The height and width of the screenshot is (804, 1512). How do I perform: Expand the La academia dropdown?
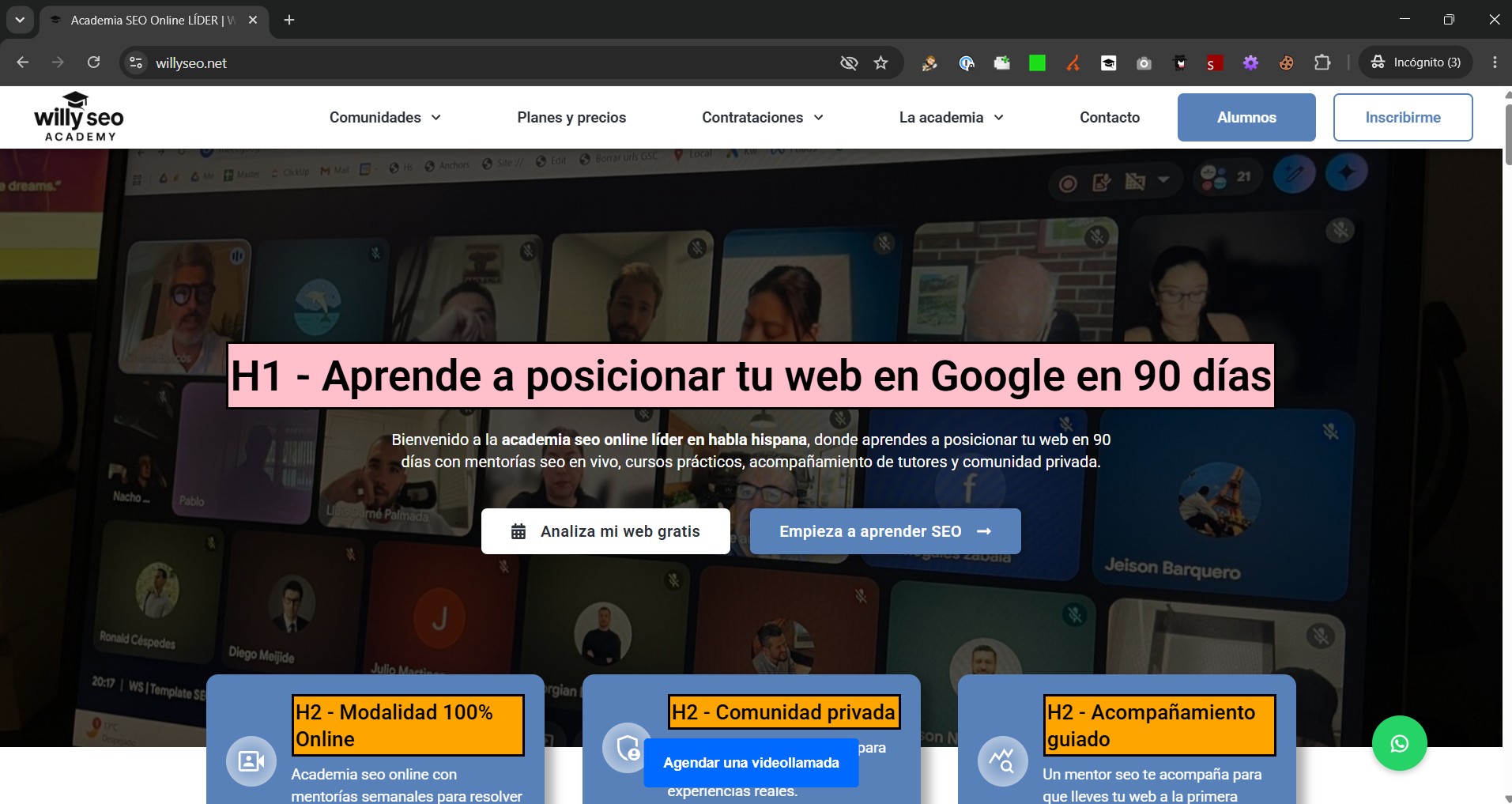click(952, 117)
